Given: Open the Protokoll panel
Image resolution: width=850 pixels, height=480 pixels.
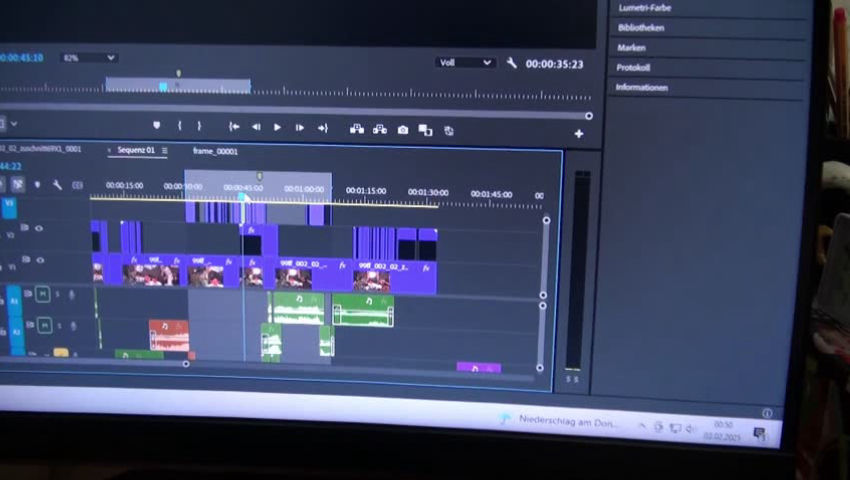Looking at the screenshot, I should pos(633,68).
